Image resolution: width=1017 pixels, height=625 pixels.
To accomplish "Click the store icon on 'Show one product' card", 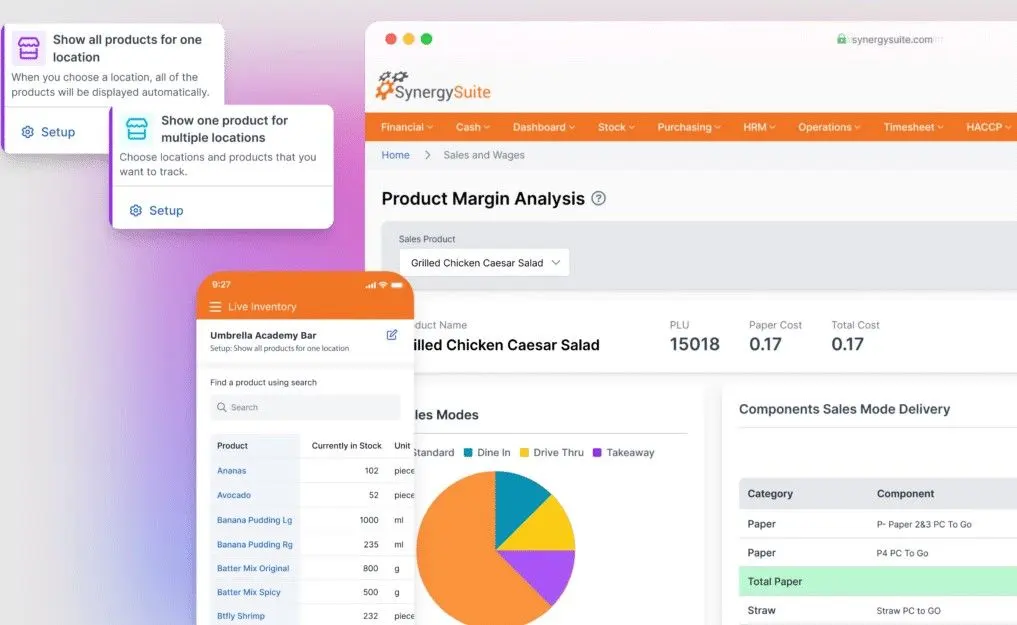I will pyautogui.click(x=137, y=128).
